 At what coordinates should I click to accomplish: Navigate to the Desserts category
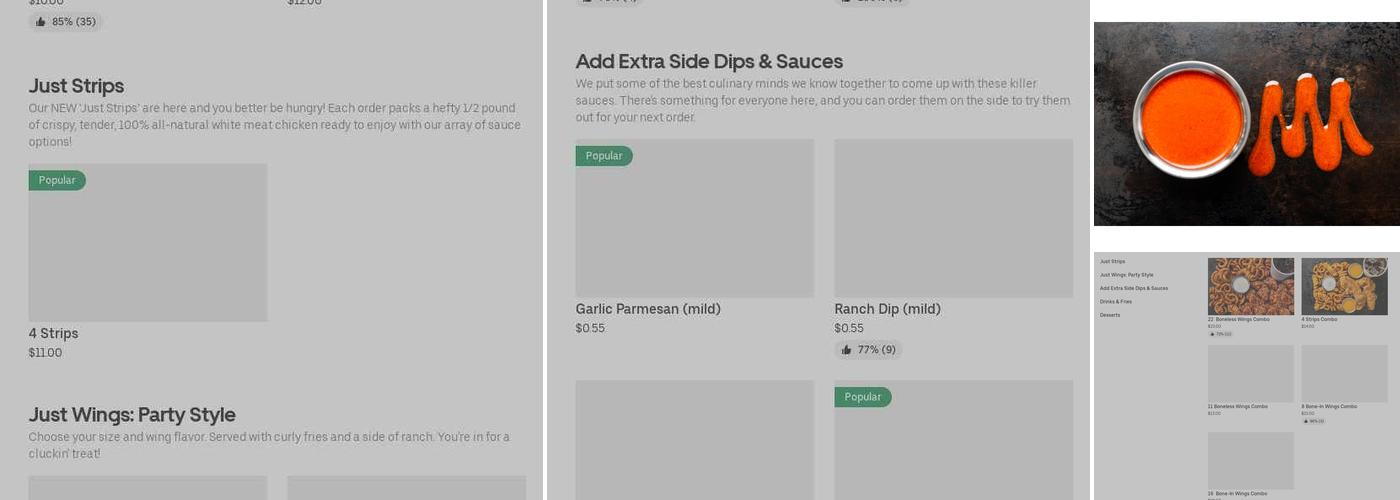pyautogui.click(x=1110, y=315)
